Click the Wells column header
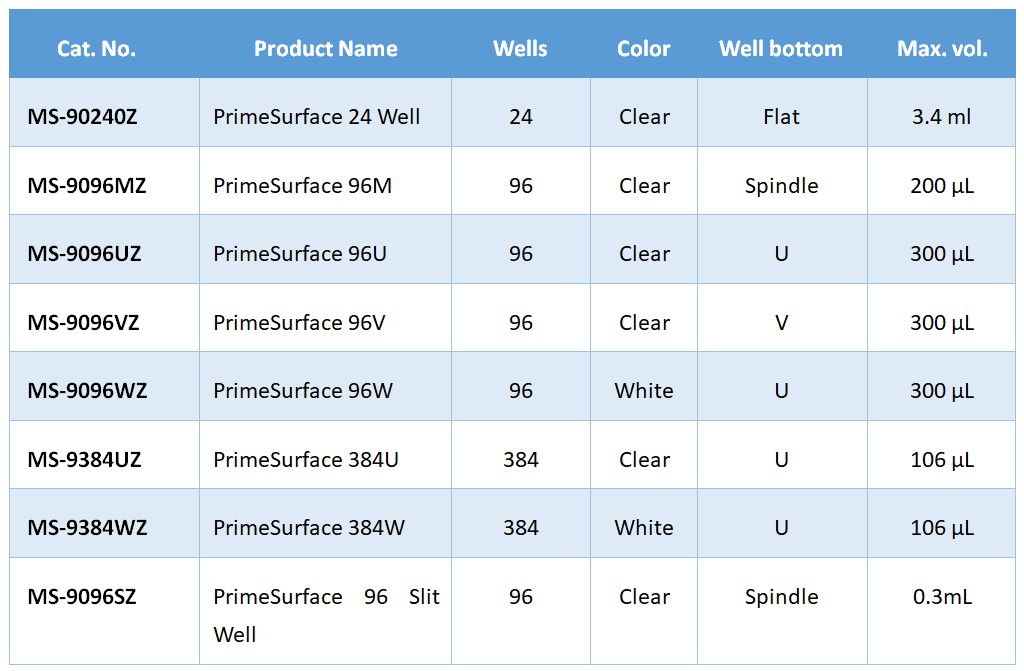 point(520,49)
